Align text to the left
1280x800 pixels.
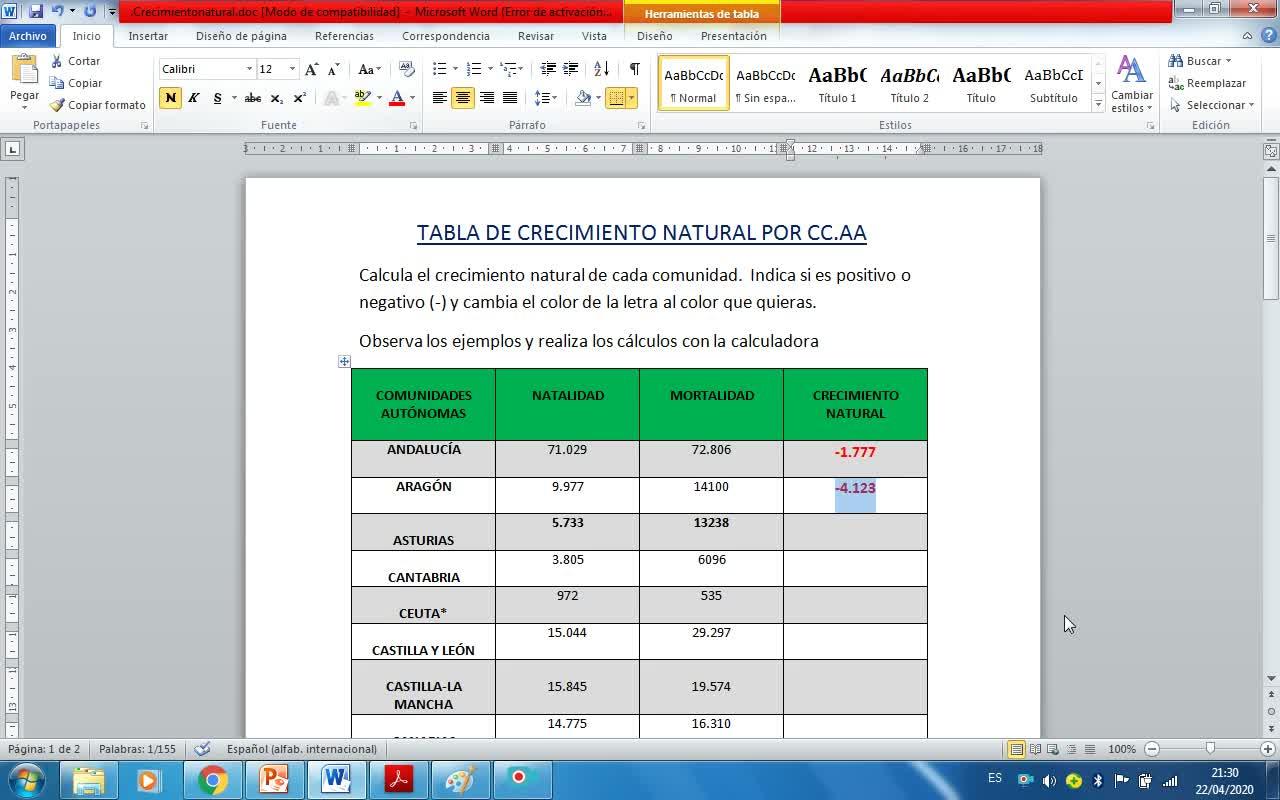(439, 98)
